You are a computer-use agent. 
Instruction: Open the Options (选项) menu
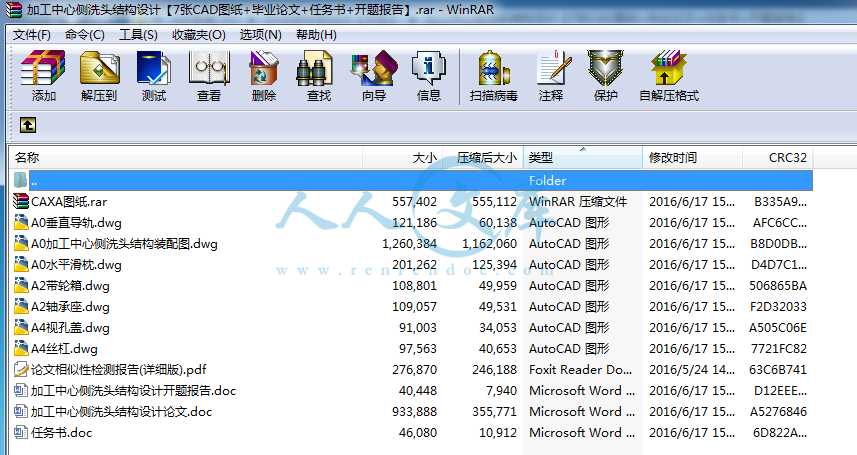(x=260, y=35)
